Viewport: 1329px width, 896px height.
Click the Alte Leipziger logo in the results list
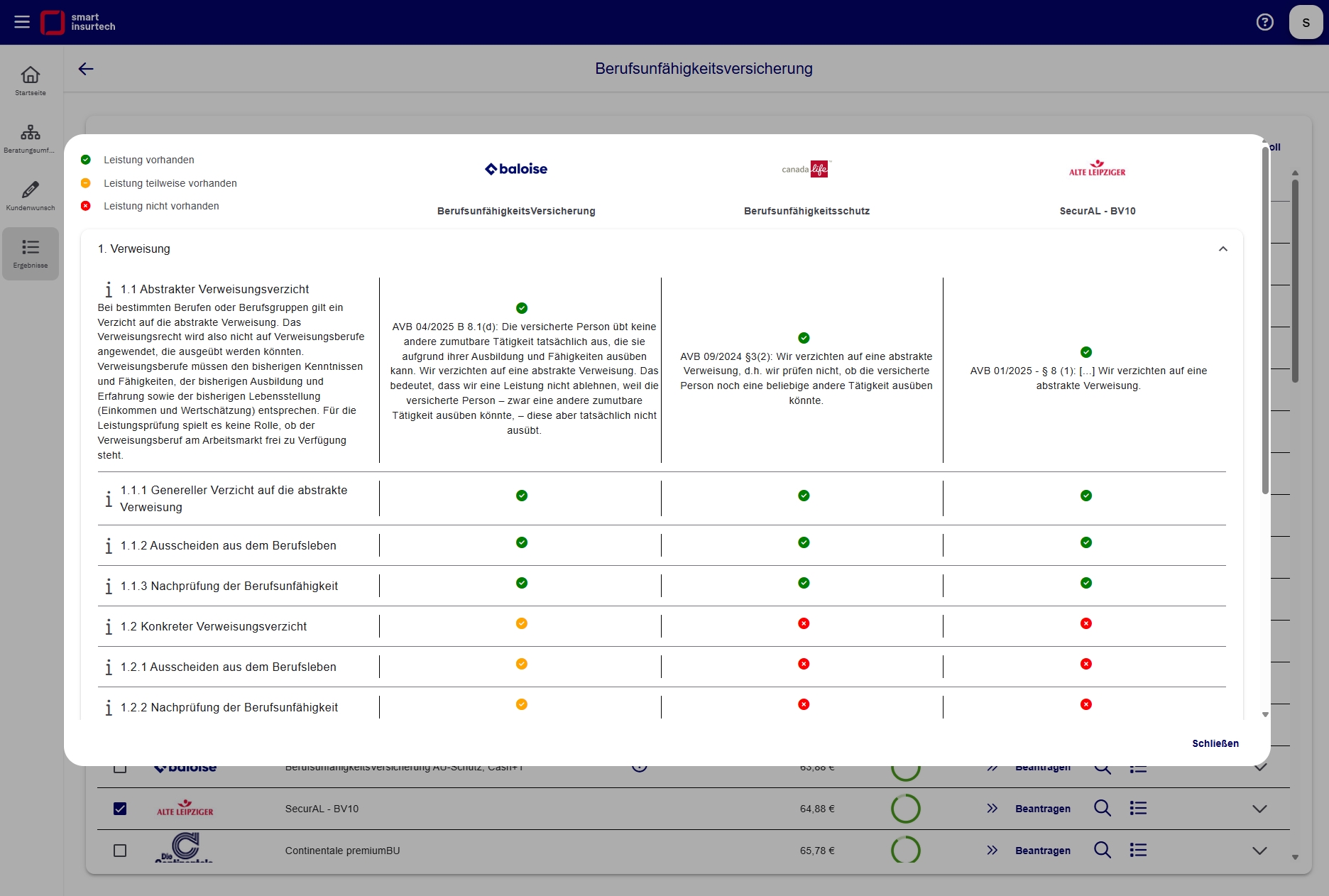click(185, 808)
